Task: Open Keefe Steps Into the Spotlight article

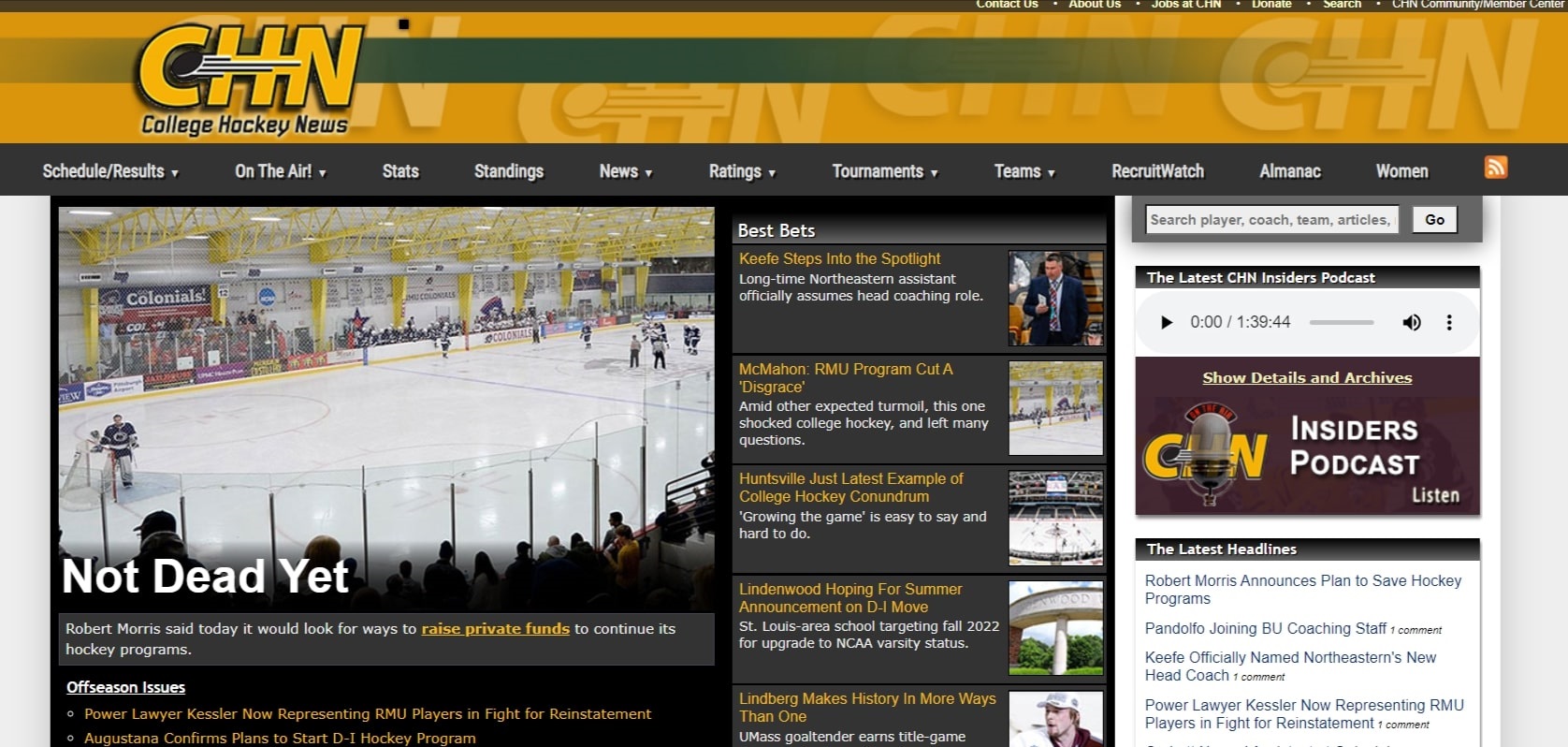Action: coord(839,259)
